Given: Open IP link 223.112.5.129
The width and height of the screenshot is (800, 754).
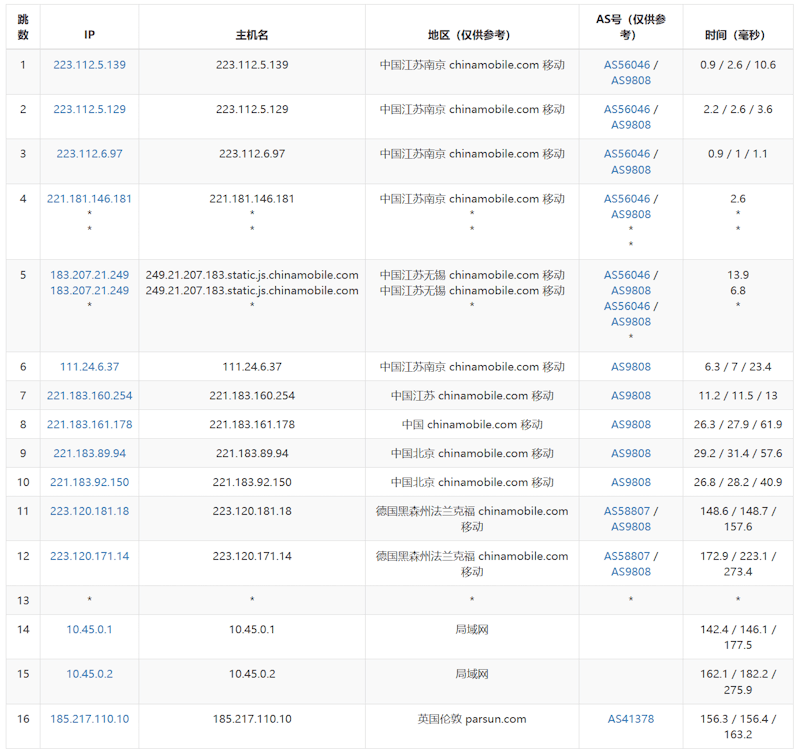Looking at the screenshot, I should [x=89, y=109].
